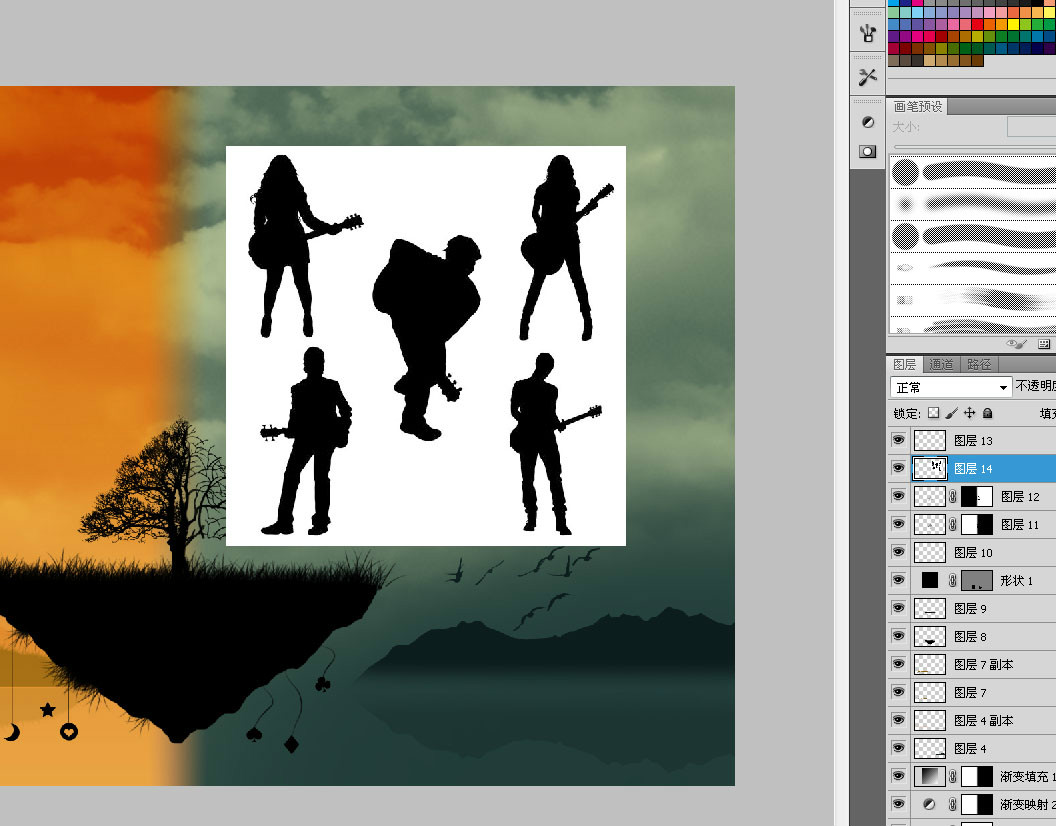This screenshot has height=826, width=1056.
Task: Hide layer 图层 13
Action: tap(898, 440)
